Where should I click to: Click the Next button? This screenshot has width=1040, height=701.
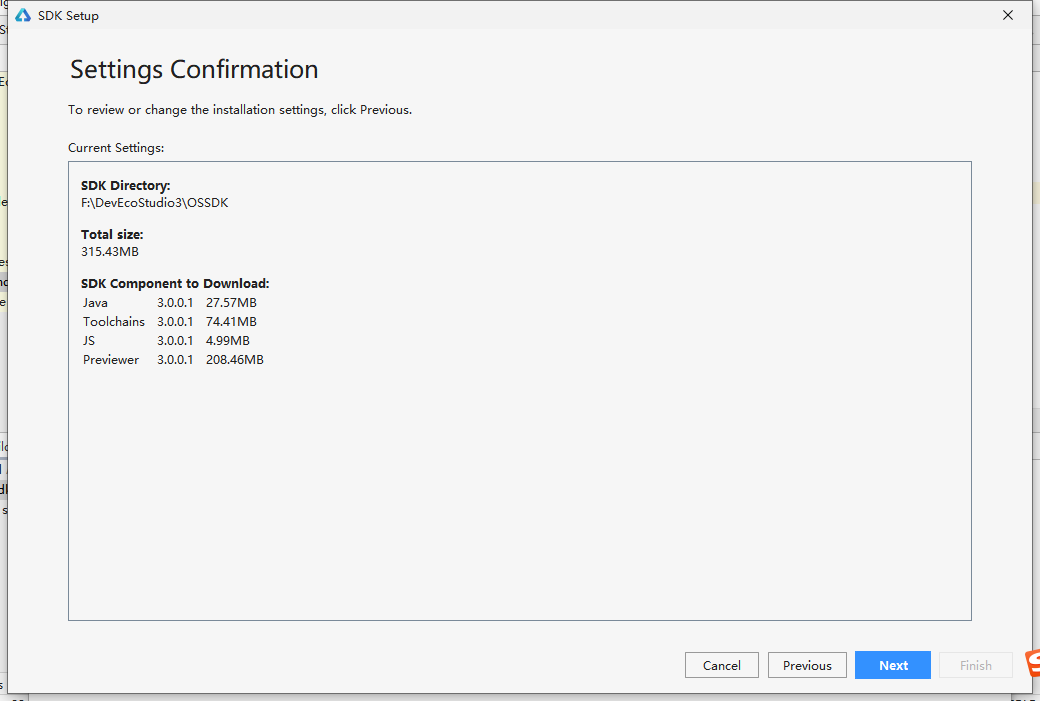coord(893,665)
